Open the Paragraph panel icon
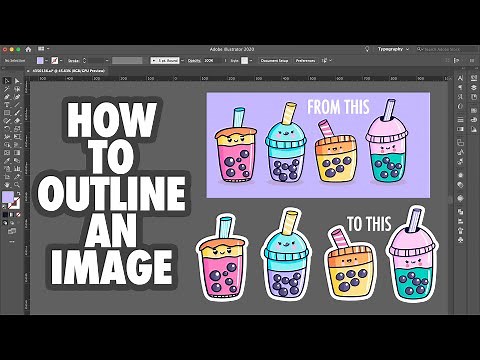The height and width of the screenshot is (360, 480). 460,88
